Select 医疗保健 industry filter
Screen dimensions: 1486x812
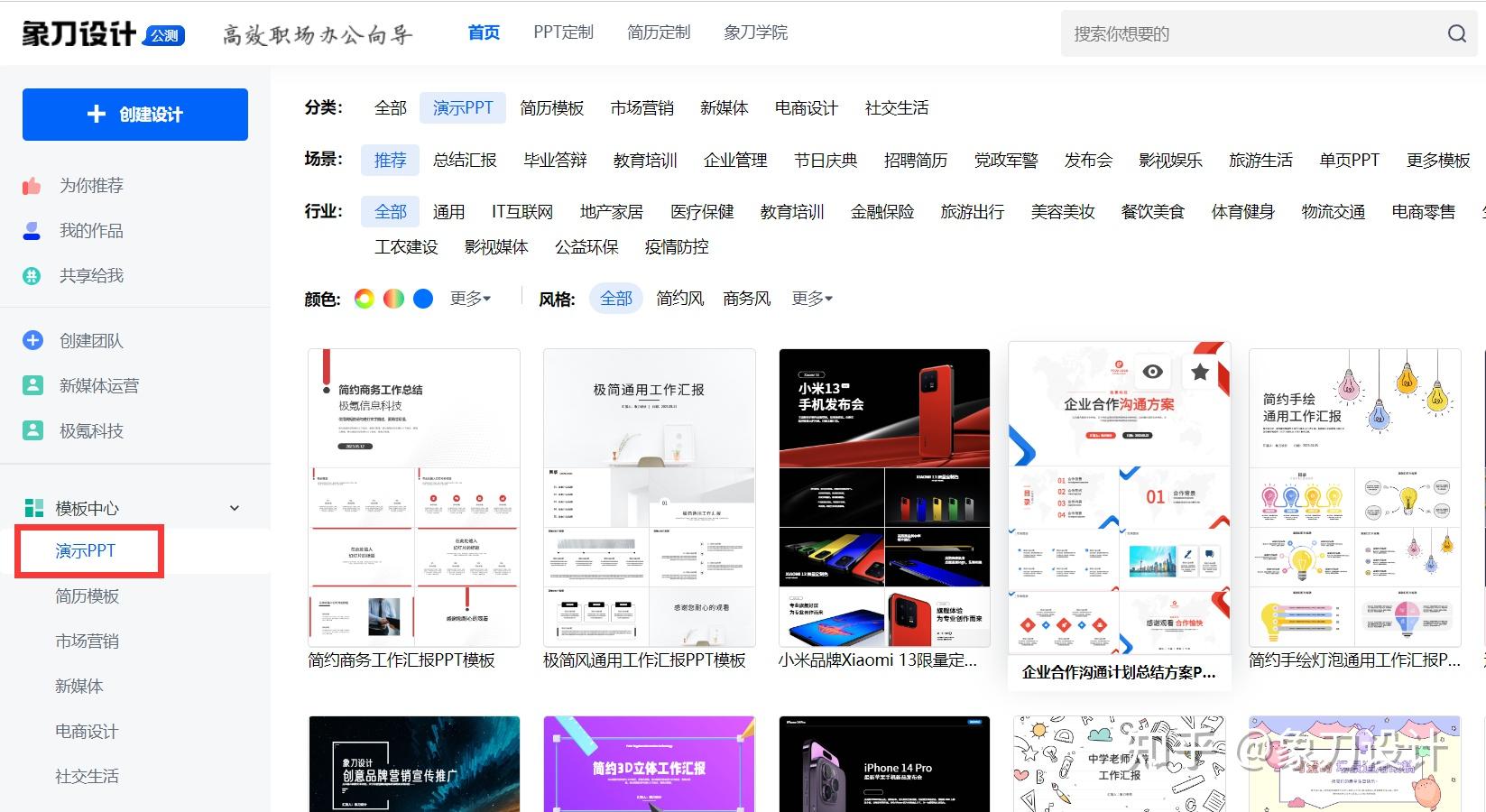702,212
